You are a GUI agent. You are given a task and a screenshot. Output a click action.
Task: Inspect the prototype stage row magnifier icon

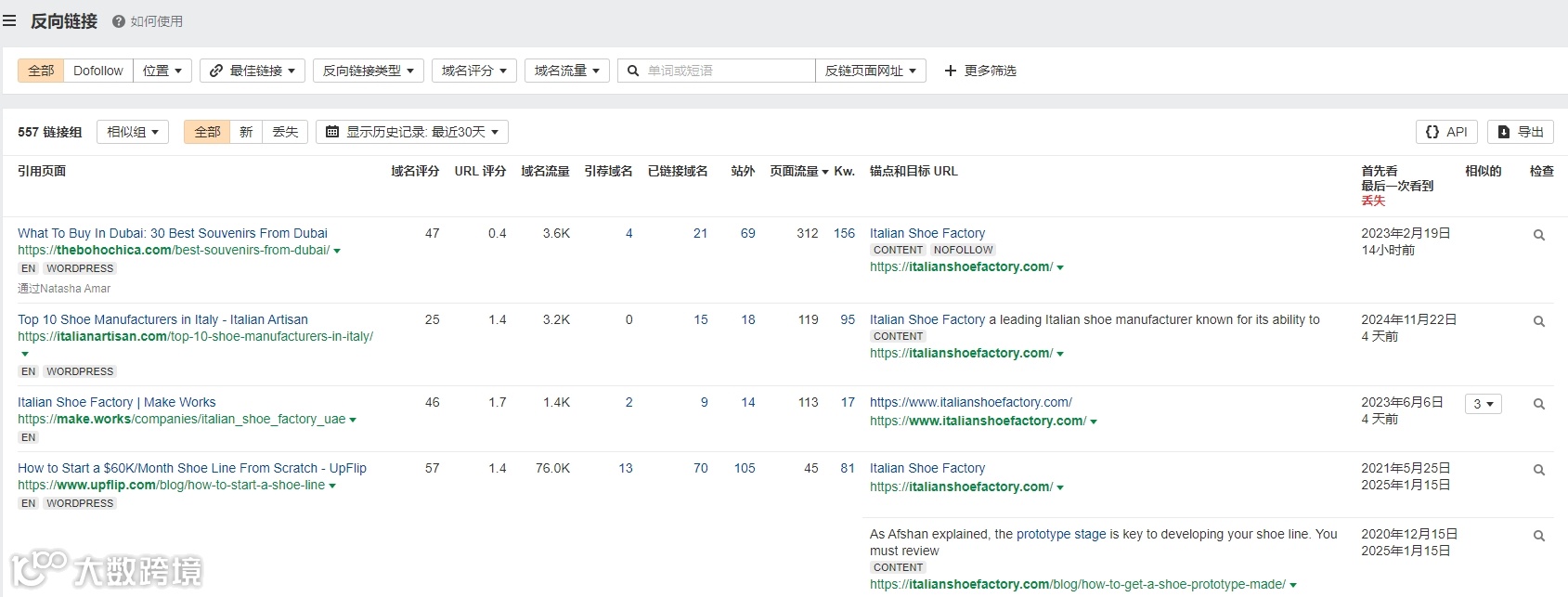coord(1538,536)
